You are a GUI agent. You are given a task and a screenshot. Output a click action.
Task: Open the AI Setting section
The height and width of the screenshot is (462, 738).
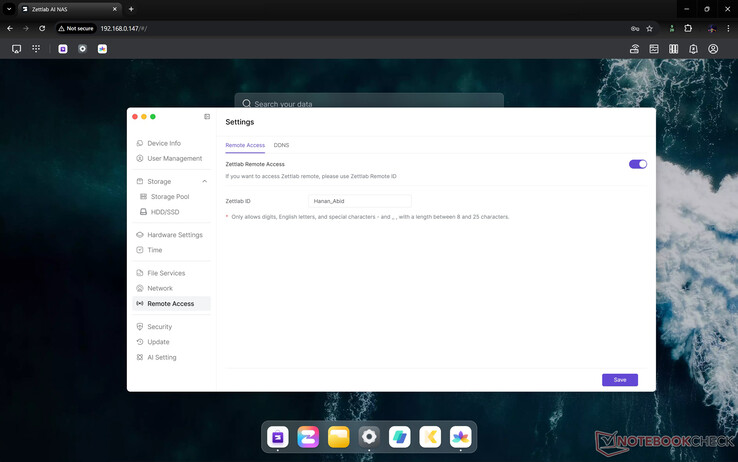click(x=161, y=357)
